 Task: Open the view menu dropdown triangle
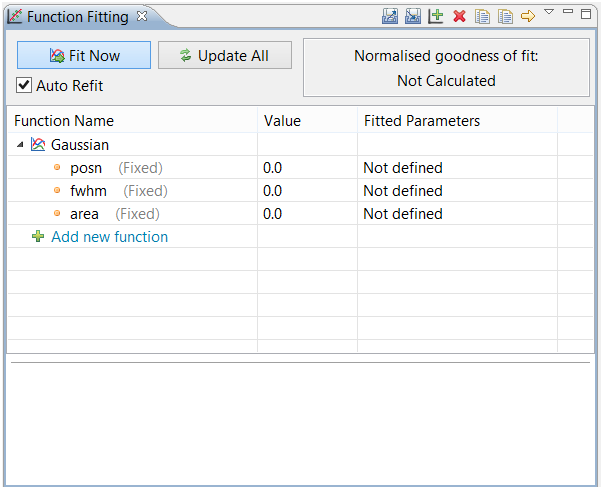pos(549,12)
